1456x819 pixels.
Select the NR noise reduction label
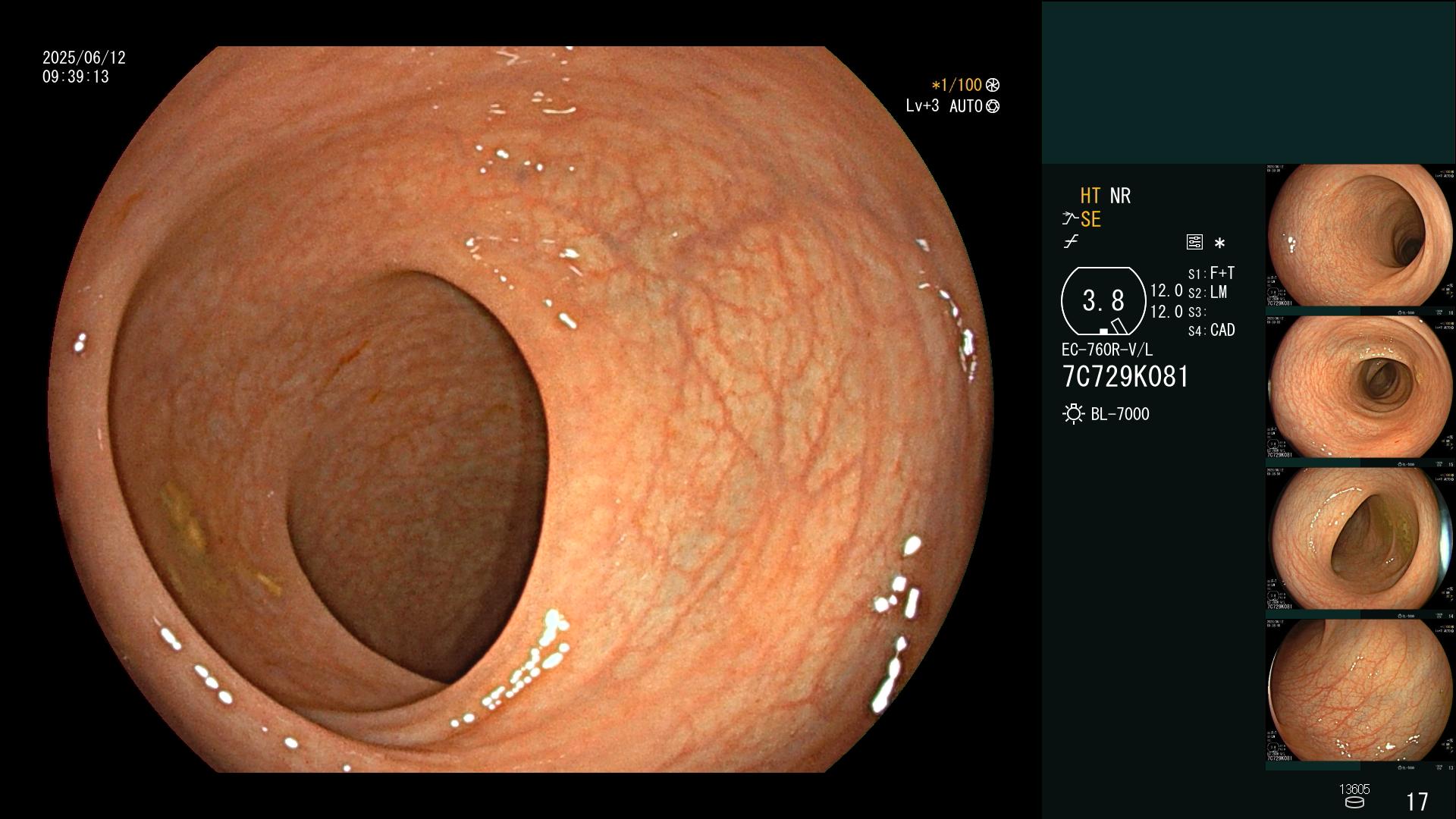pyautogui.click(x=1120, y=196)
